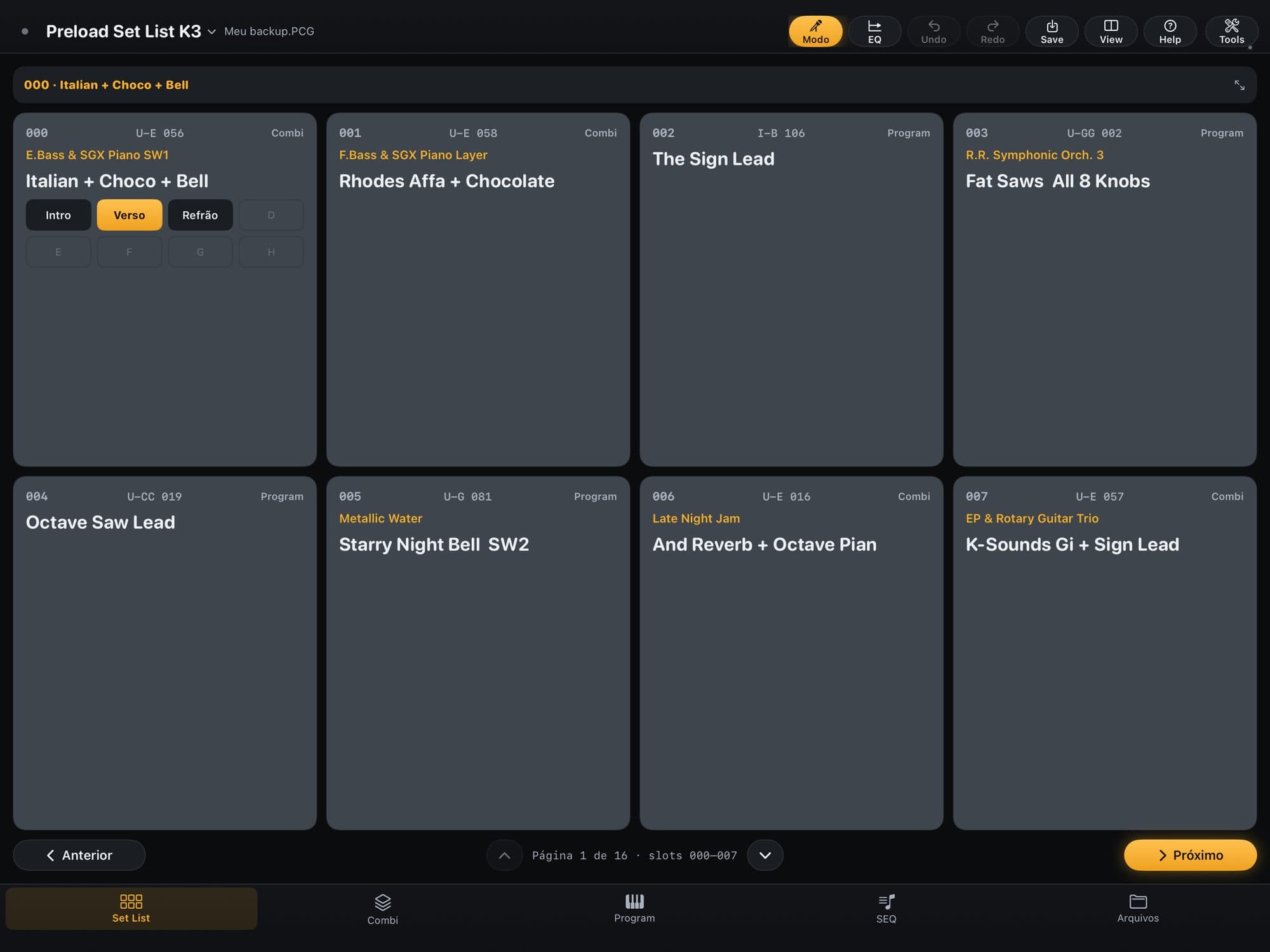Toggle the Modo edit mode button
Screen dimensions: 1270x952
(815, 31)
